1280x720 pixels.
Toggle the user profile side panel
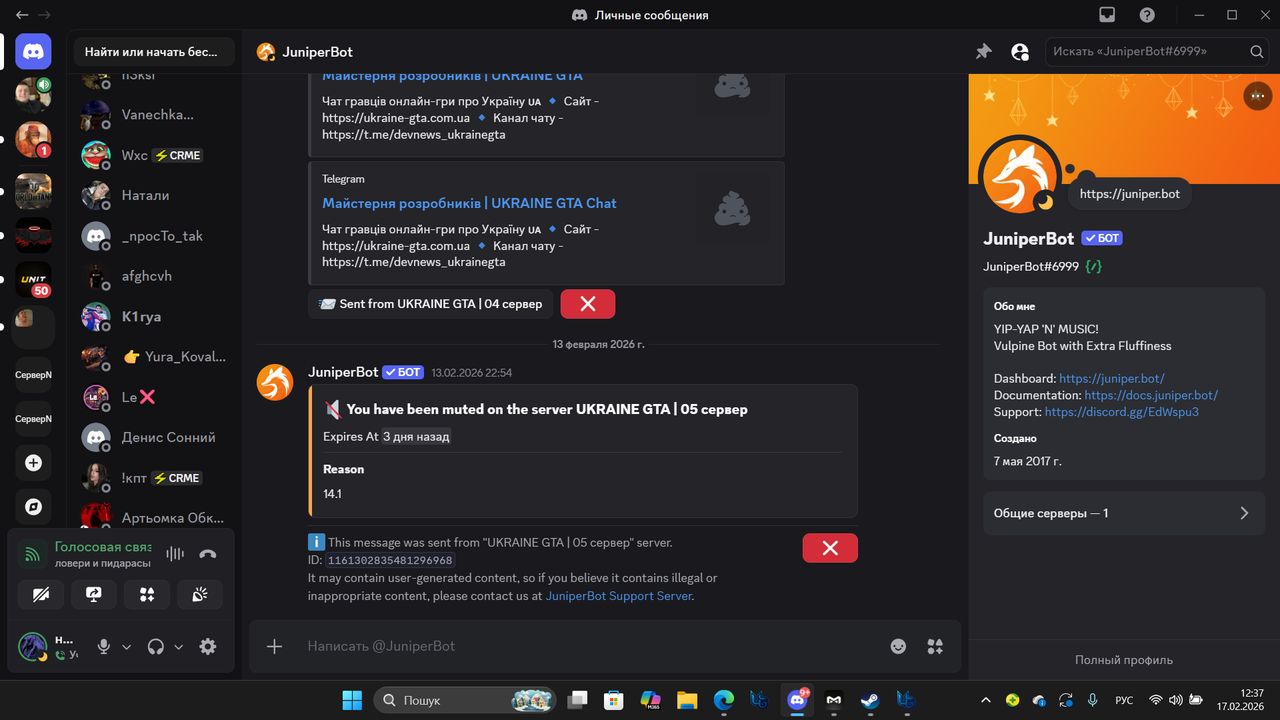1020,52
